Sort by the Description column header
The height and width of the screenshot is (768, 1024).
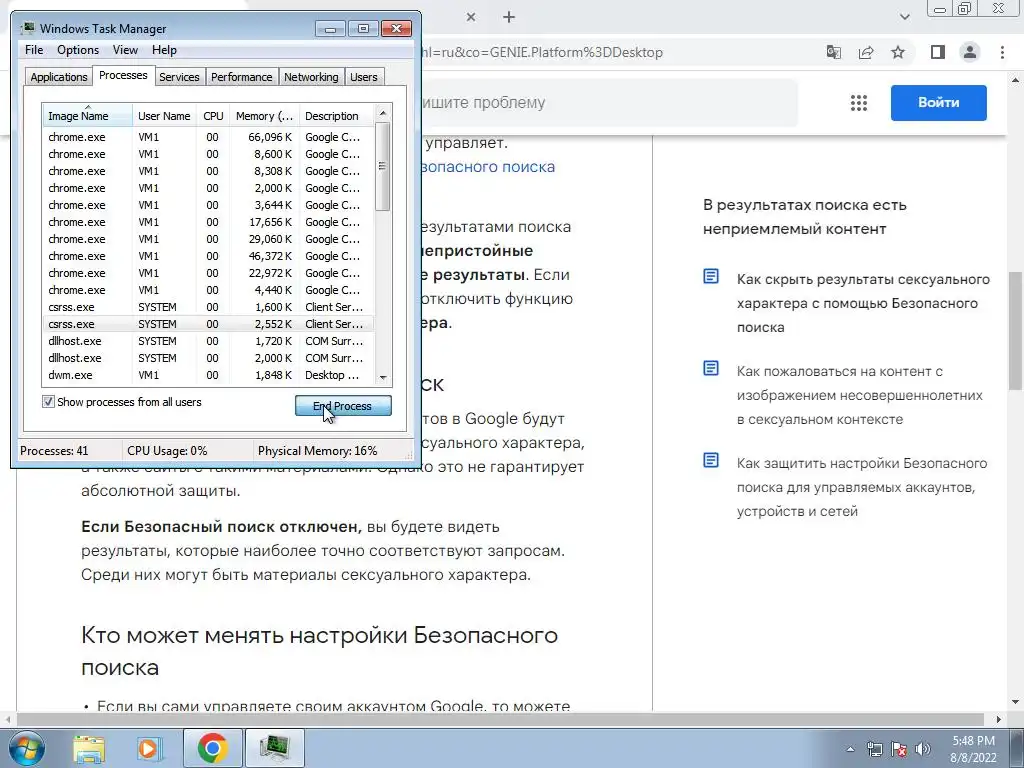[336, 116]
